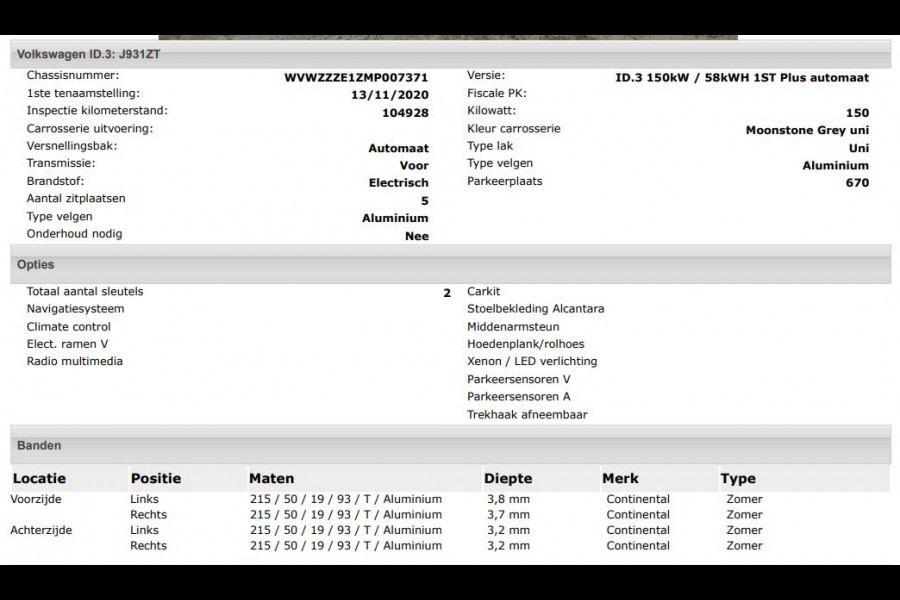This screenshot has width=900, height=600.
Task: Select the Trekhaak afneembaar entry
Action: coord(525,414)
